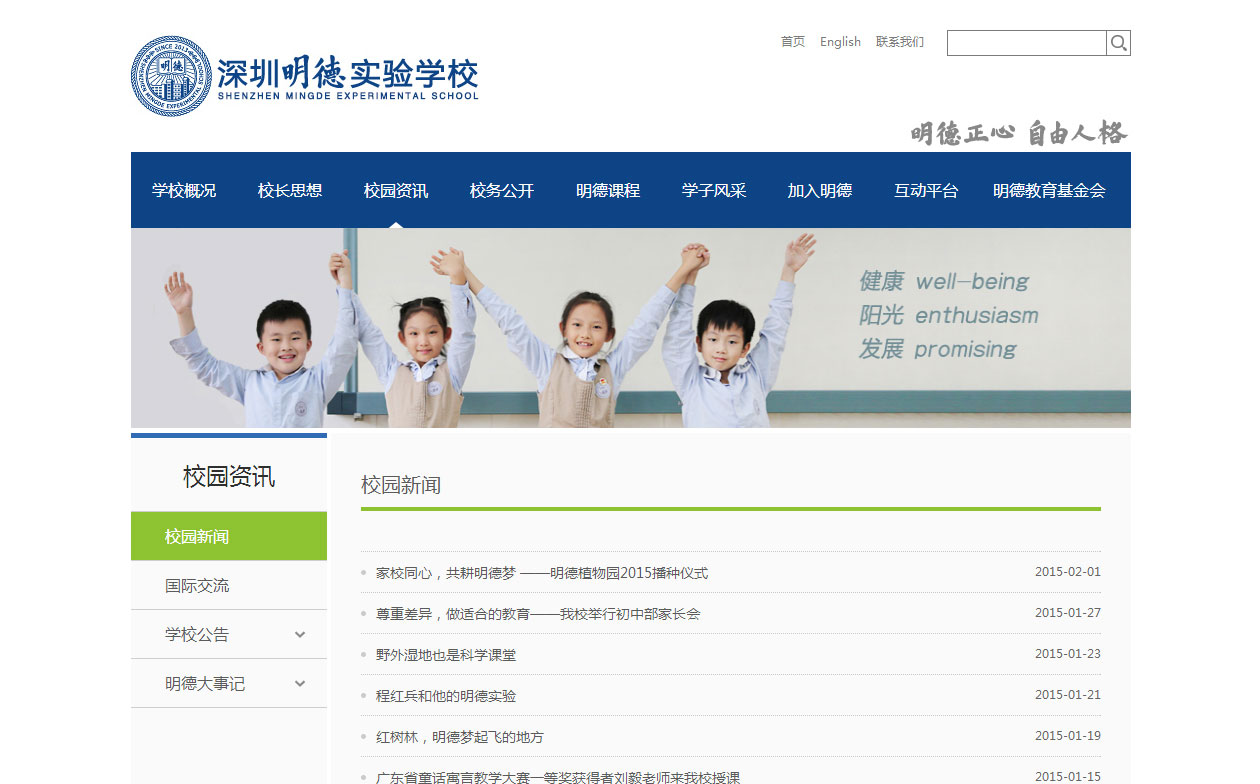1260x784 pixels.
Task: Focus the search input field
Action: pos(1027,43)
